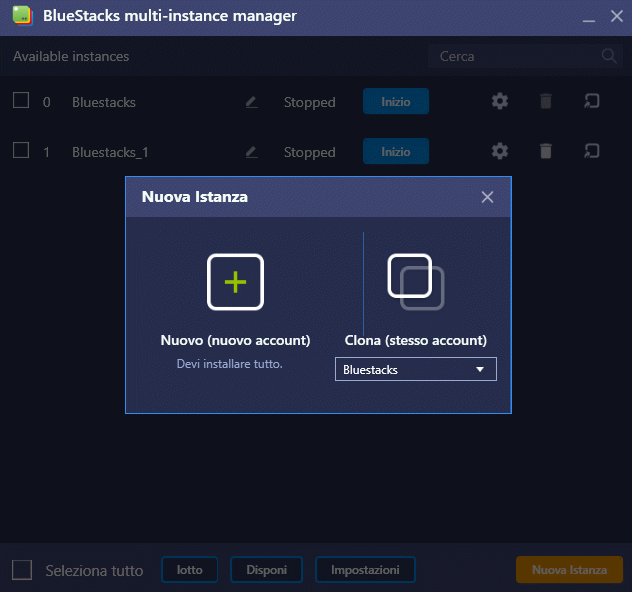Create shortcut icon for Bluestacks instance

[x=592, y=101]
